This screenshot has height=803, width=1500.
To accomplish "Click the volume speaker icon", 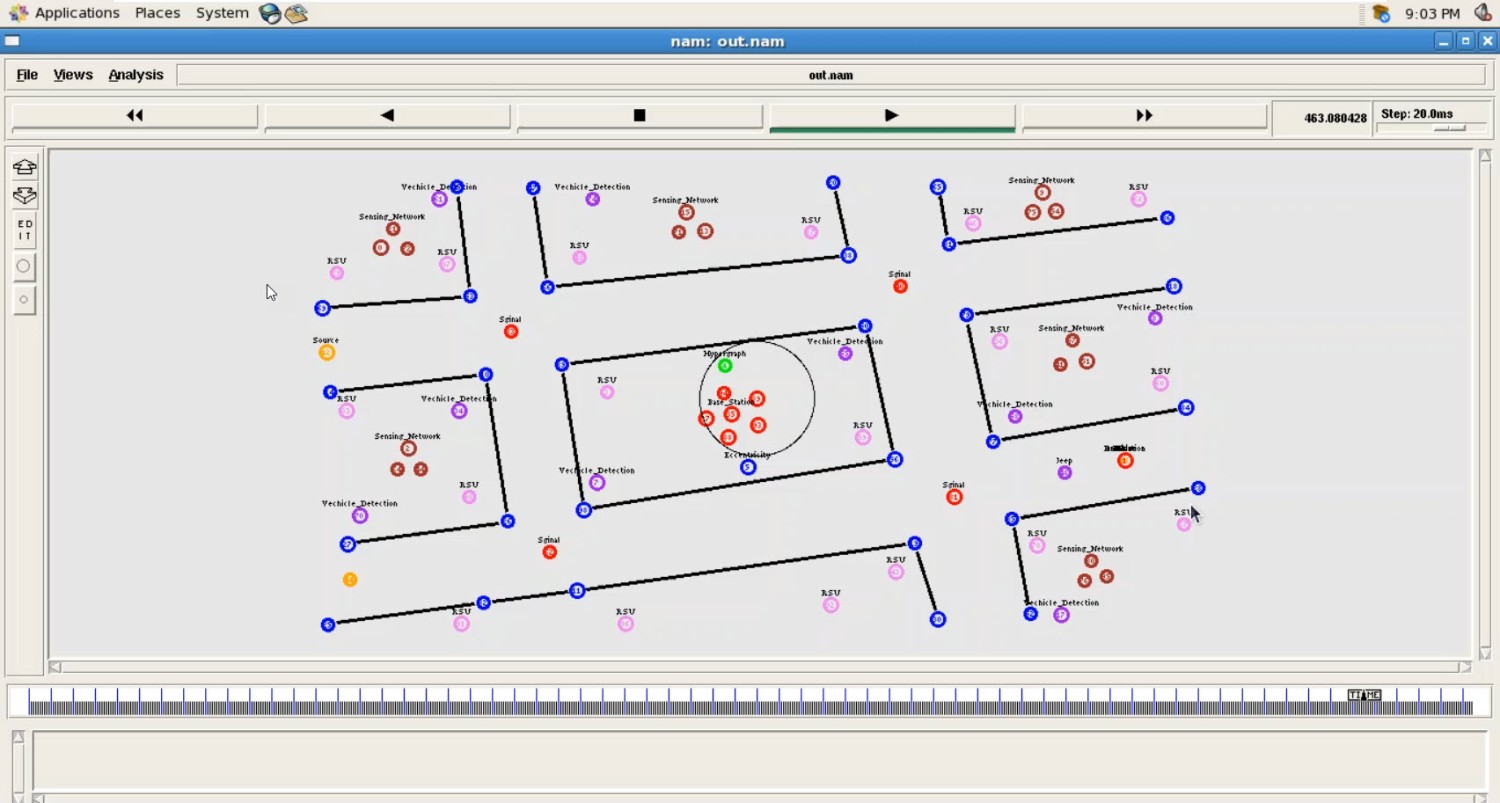I will pyautogui.click(x=1482, y=13).
